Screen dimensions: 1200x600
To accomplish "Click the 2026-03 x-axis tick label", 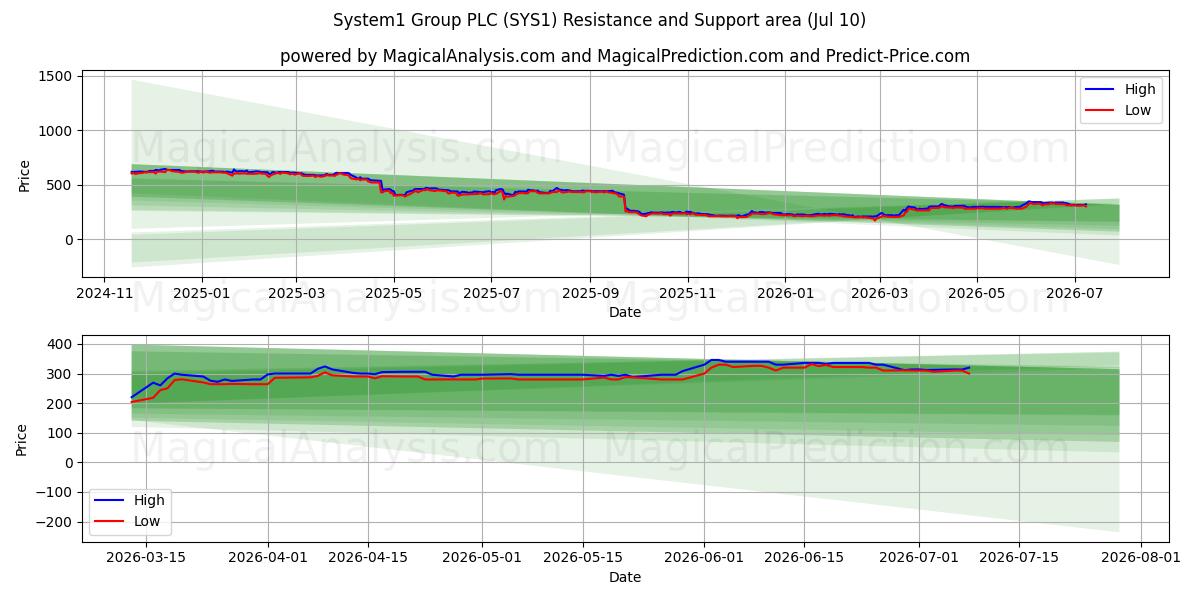I will pos(879,294).
